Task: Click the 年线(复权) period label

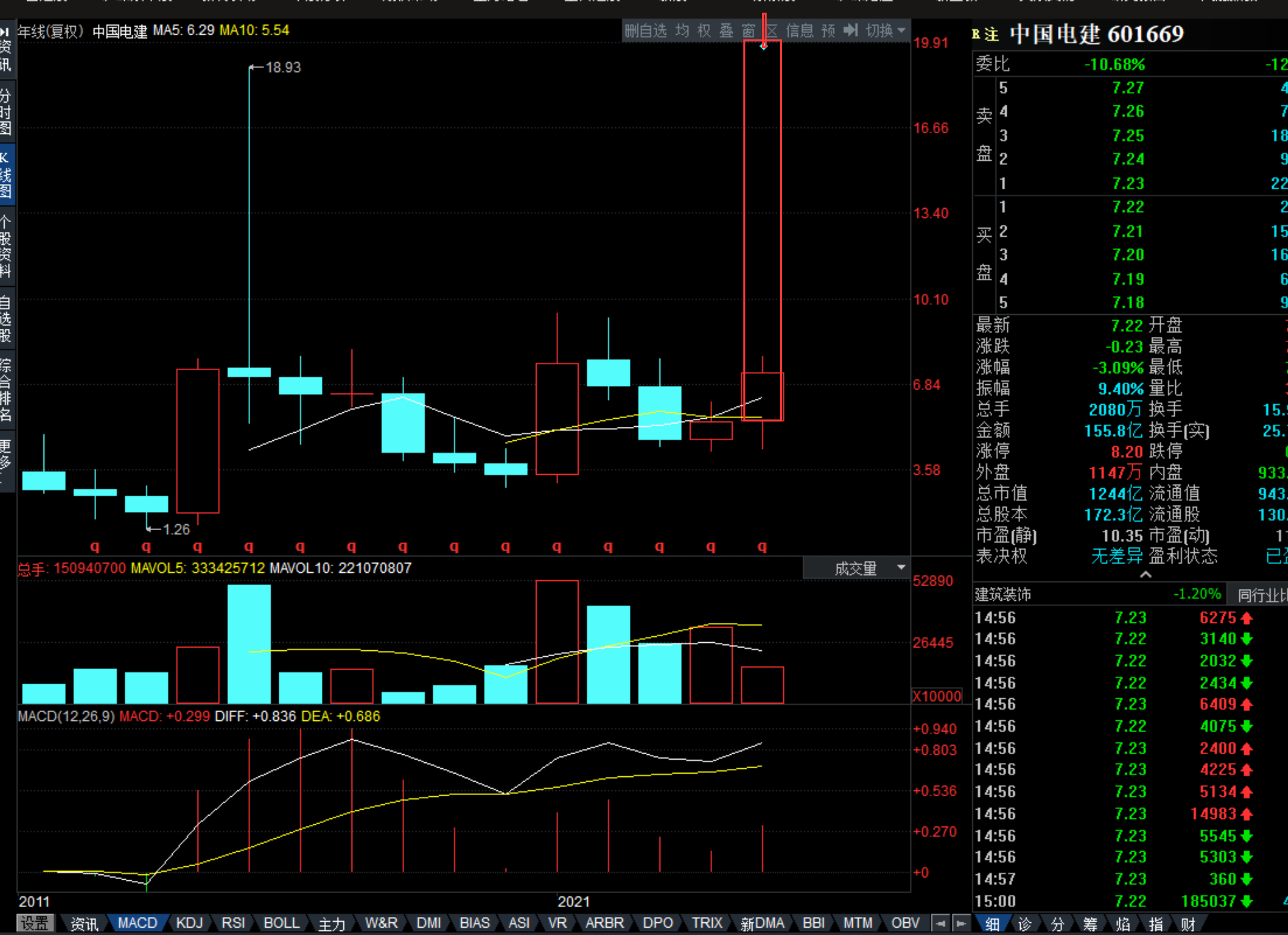Action: click(x=51, y=31)
